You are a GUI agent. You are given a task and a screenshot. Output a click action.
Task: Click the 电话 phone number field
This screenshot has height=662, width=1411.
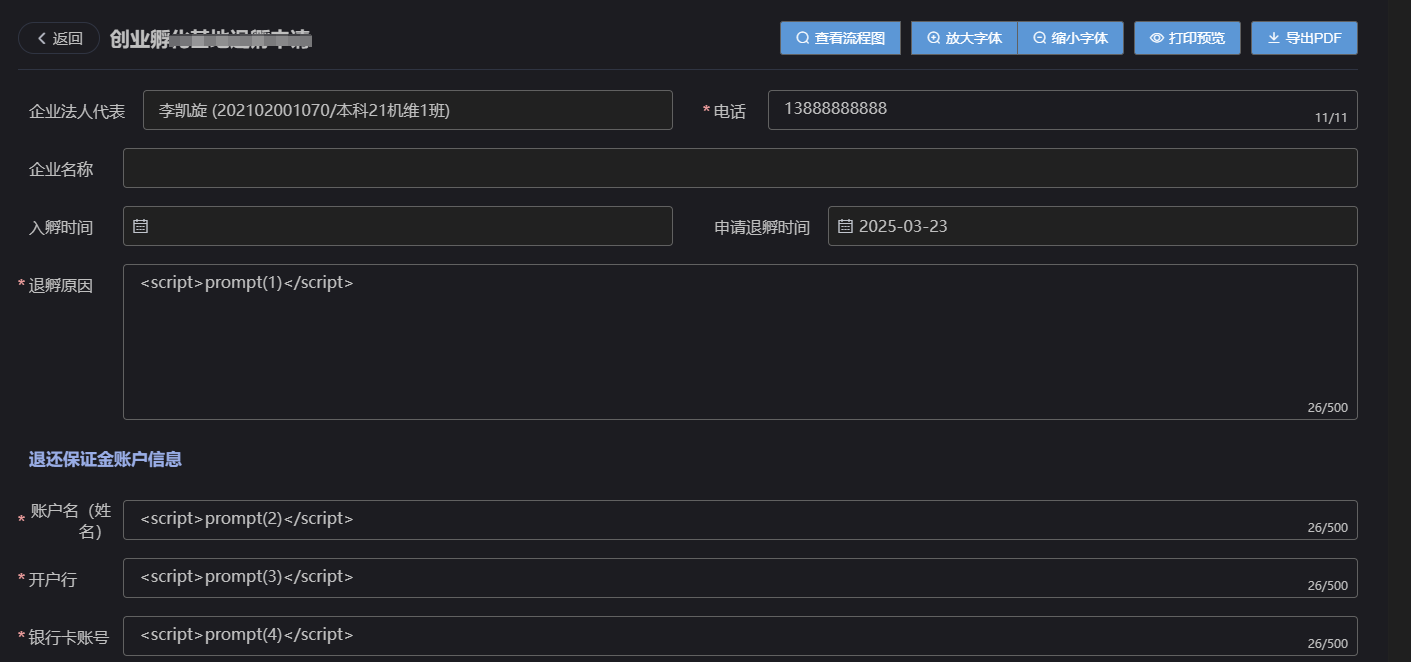pos(1063,110)
